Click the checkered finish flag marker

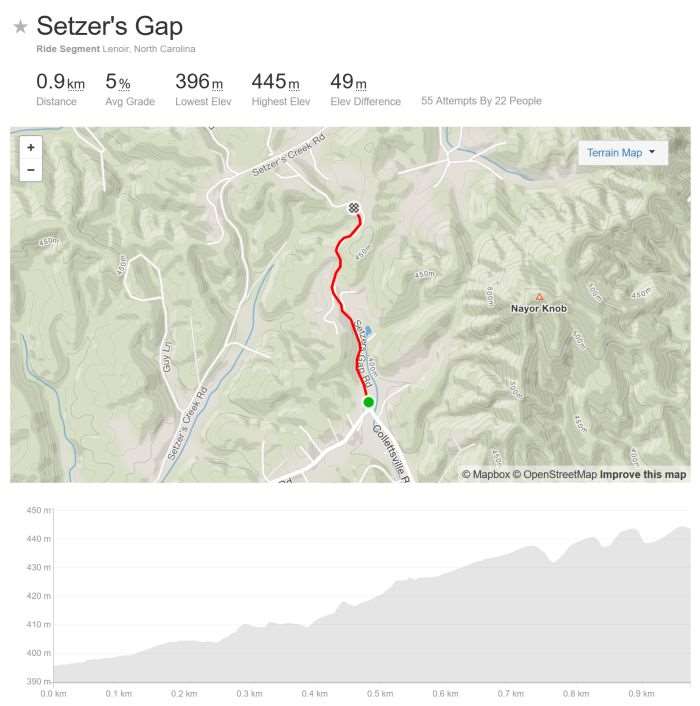pos(354,208)
